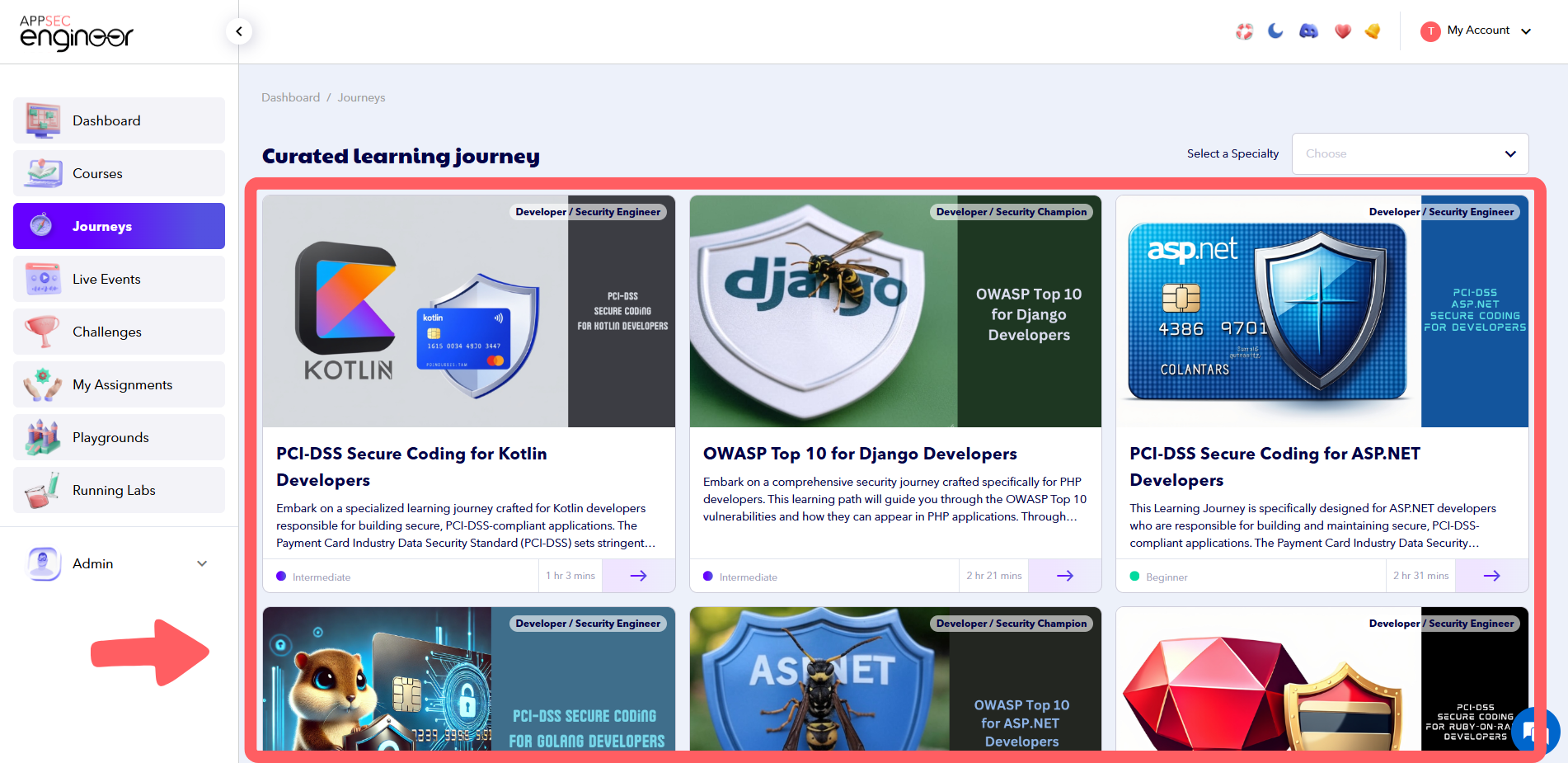This screenshot has width=1568, height=763.
Task: Open the Discord community icon
Action: [x=1308, y=31]
